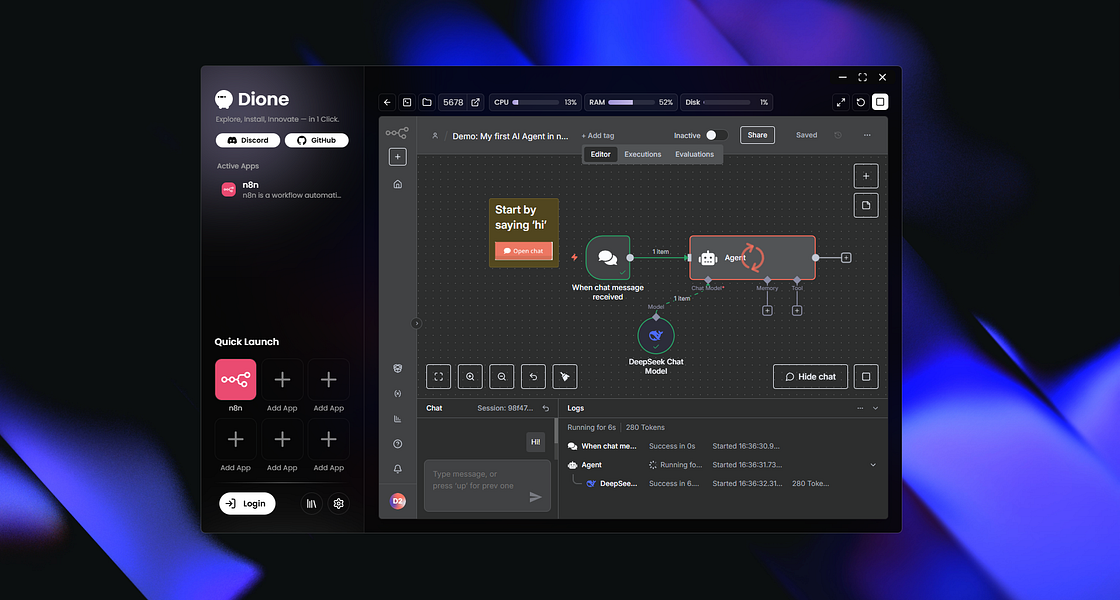1120x600 pixels.
Task: Select n8n in Active Apps list
Action: click(281, 189)
